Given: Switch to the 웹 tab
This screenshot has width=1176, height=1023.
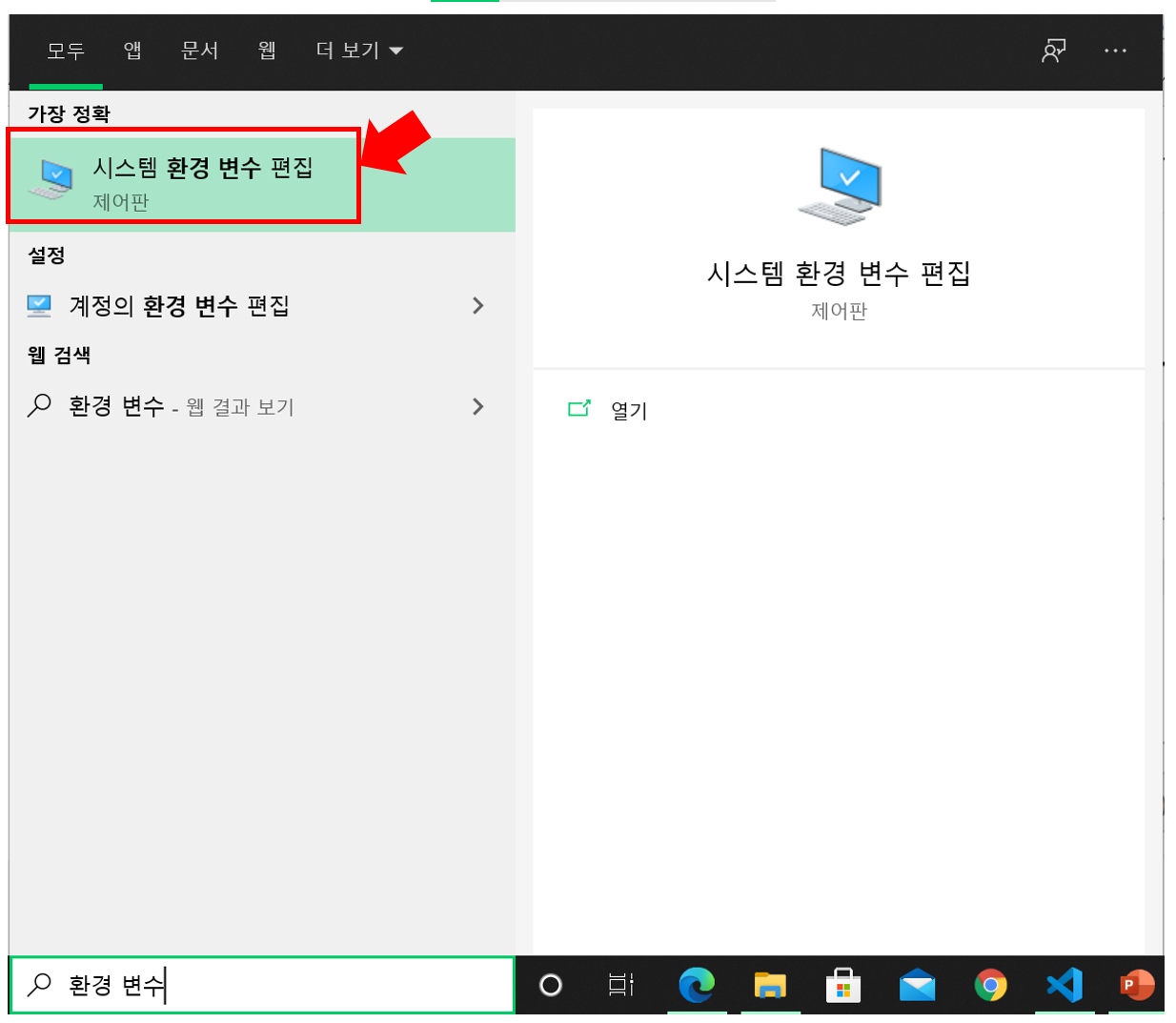Looking at the screenshot, I should [268, 50].
